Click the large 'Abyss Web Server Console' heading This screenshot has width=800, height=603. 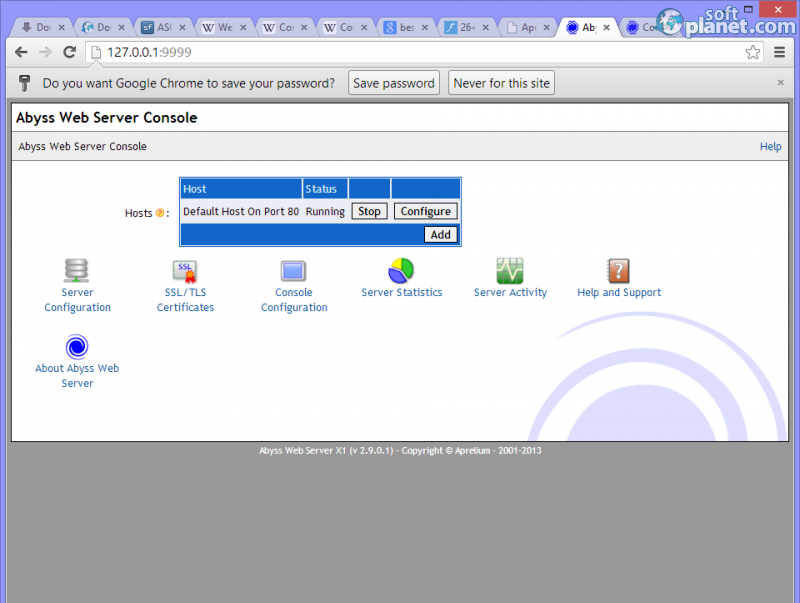coord(107,118)
